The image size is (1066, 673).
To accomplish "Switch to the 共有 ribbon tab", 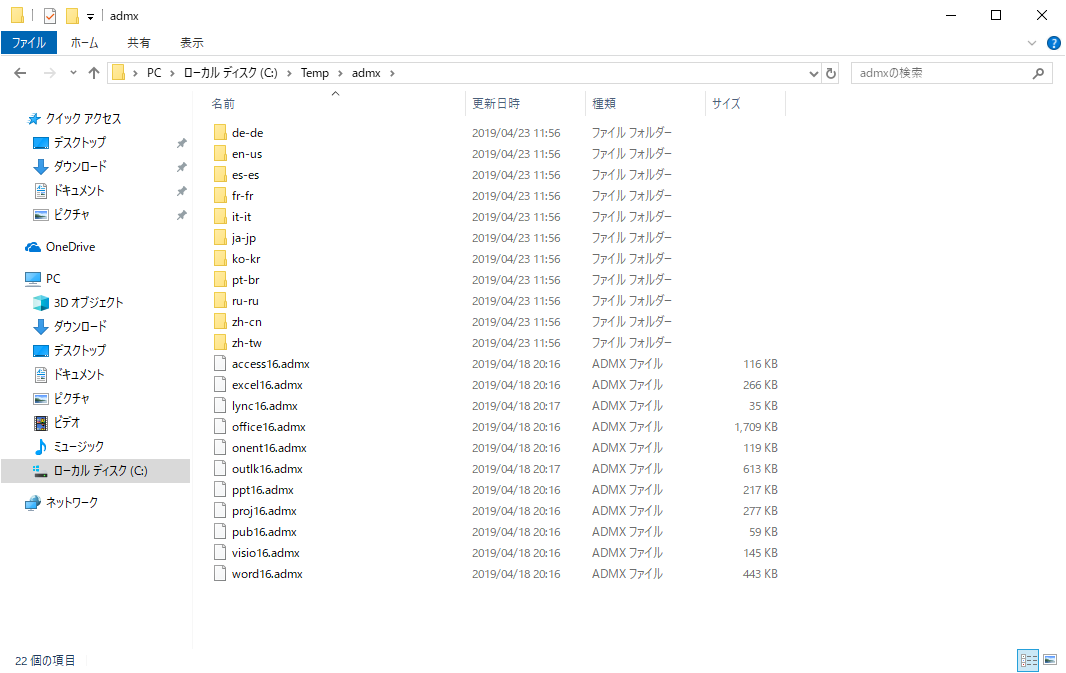I will pyautogui.click(x=139, y=43).
